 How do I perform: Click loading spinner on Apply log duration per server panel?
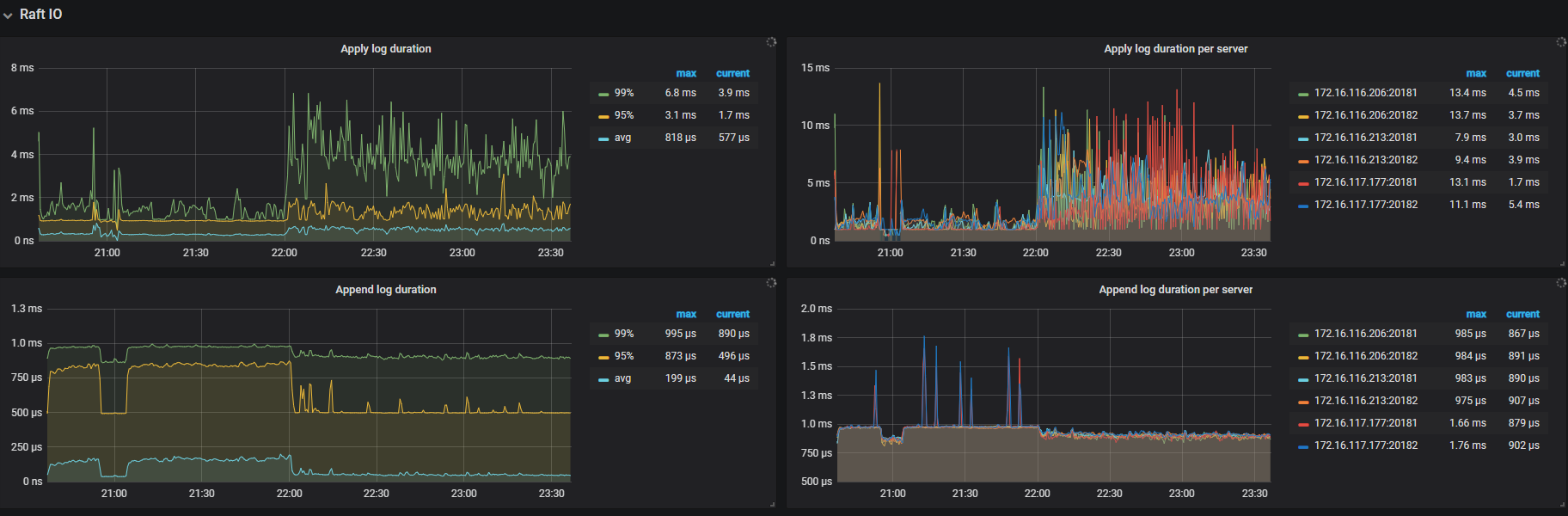point(1561,42)
